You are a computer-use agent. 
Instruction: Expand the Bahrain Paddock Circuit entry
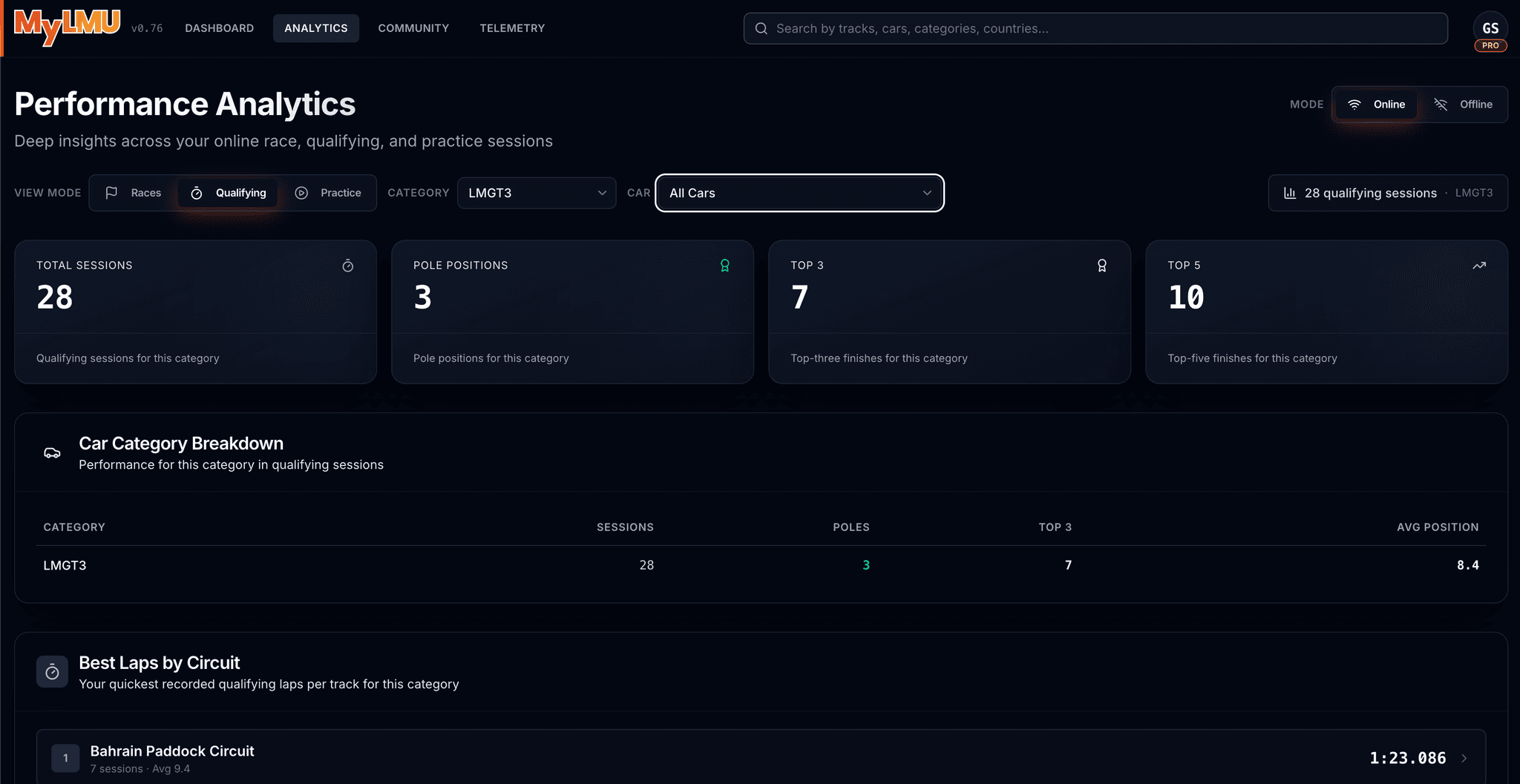1464,758
